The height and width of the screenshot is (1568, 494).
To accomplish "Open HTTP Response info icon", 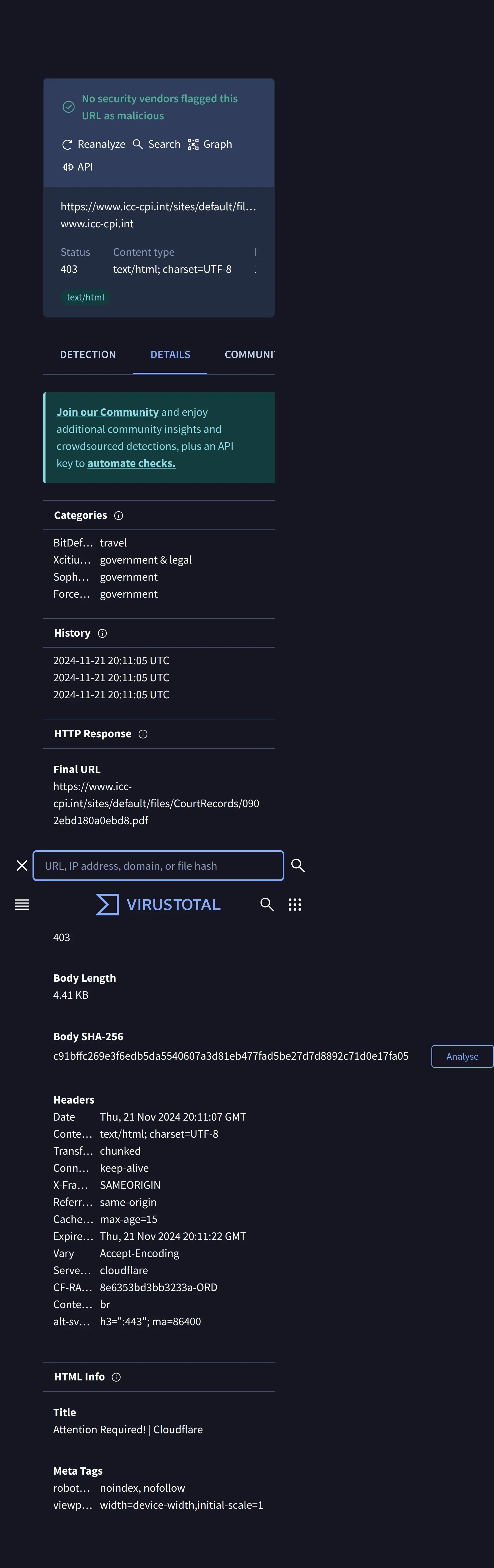I will click(143, 734).
